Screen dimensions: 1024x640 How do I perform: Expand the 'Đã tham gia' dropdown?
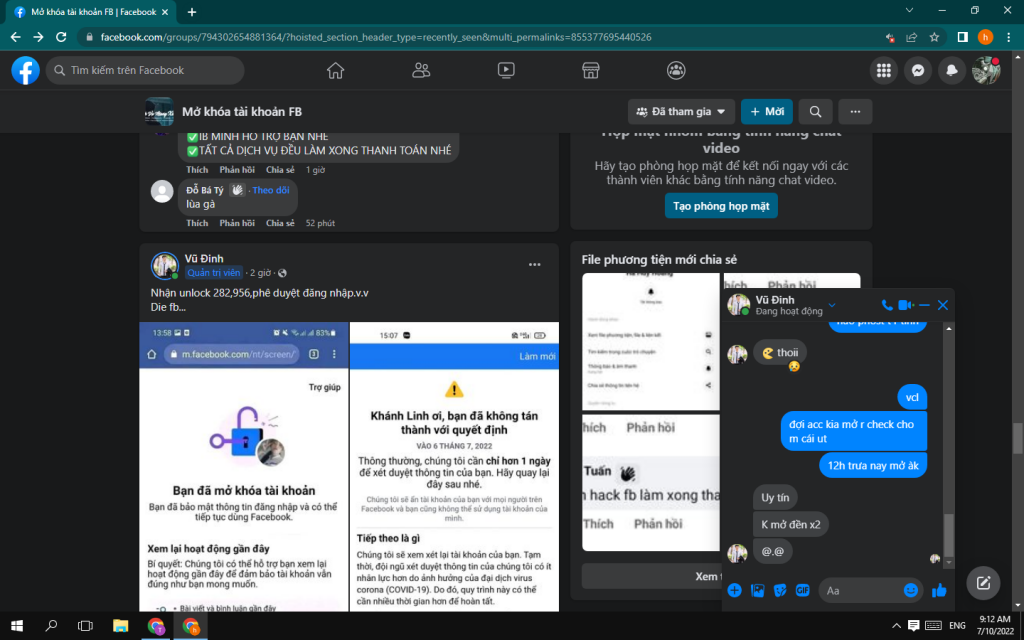point(682,111)
